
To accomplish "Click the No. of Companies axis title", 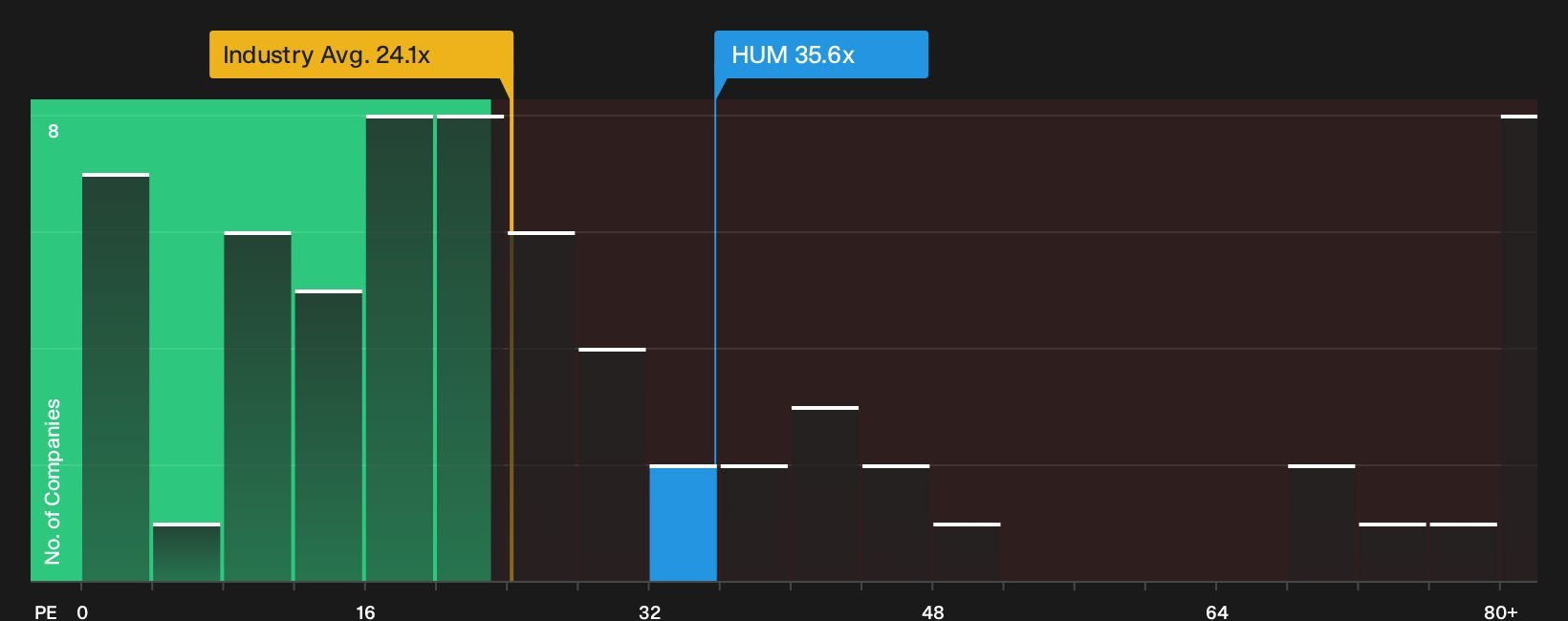I will pyautogui.click(x=53, y=482).
